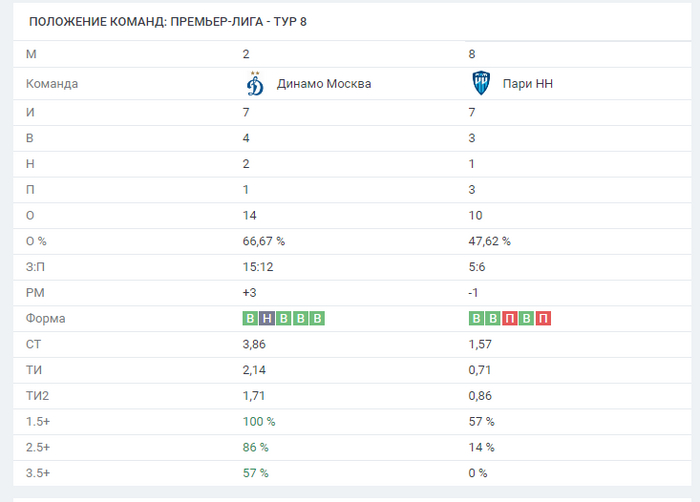The image size is (700, 502).
Task: Click Dinamo's 86 % value in the 2.5+ row
Action: tap(256, 447)
